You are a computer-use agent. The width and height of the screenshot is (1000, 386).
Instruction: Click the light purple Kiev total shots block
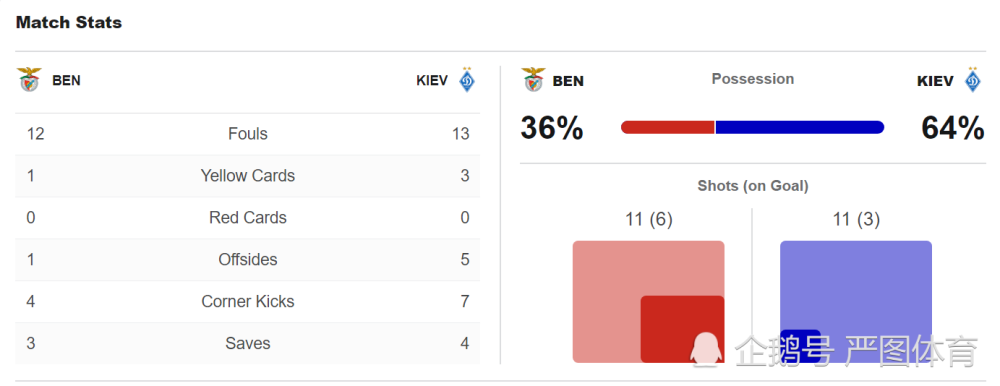(856, 302)
